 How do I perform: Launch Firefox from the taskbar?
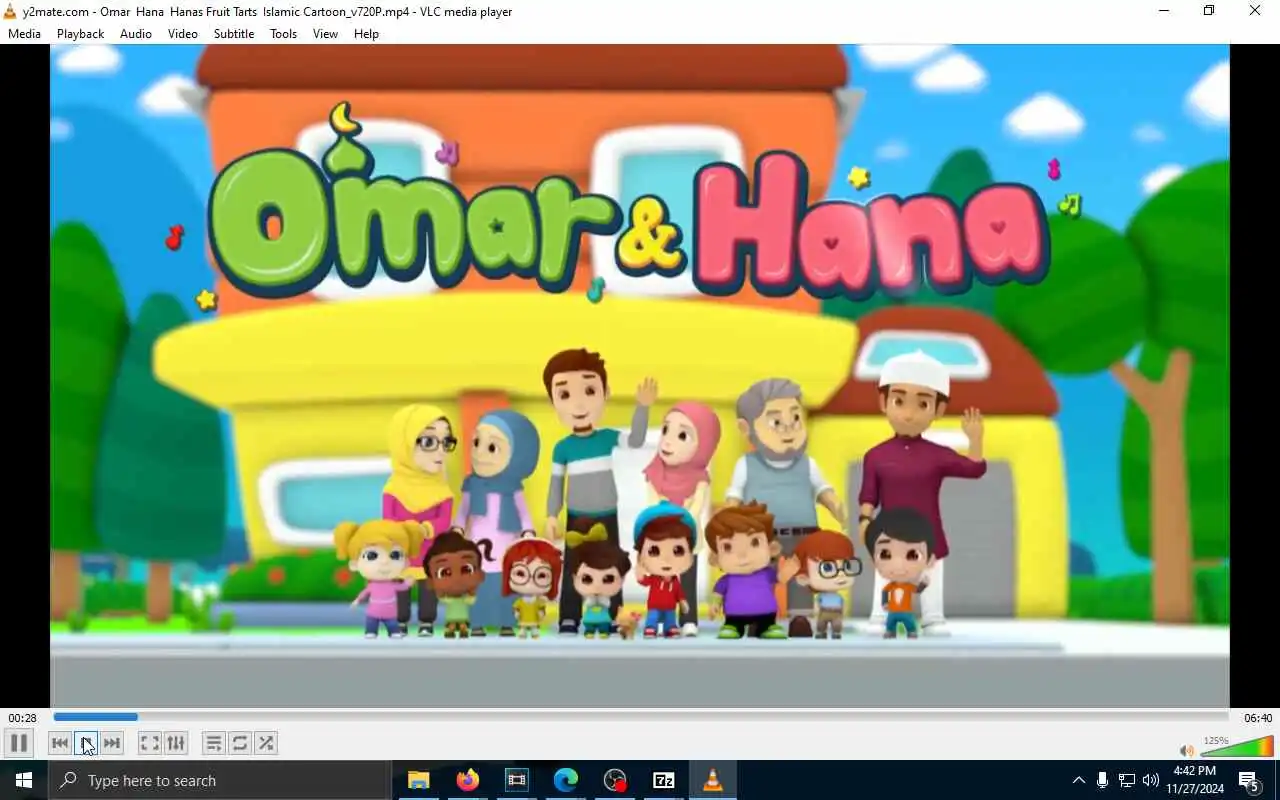tap(467, 780)
